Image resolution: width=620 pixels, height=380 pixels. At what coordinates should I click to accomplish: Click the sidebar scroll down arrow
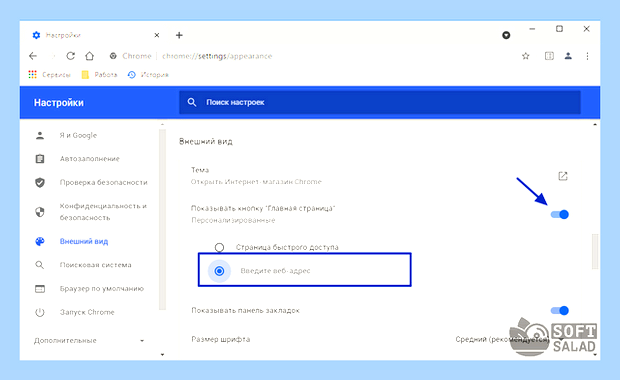(162, 355)
